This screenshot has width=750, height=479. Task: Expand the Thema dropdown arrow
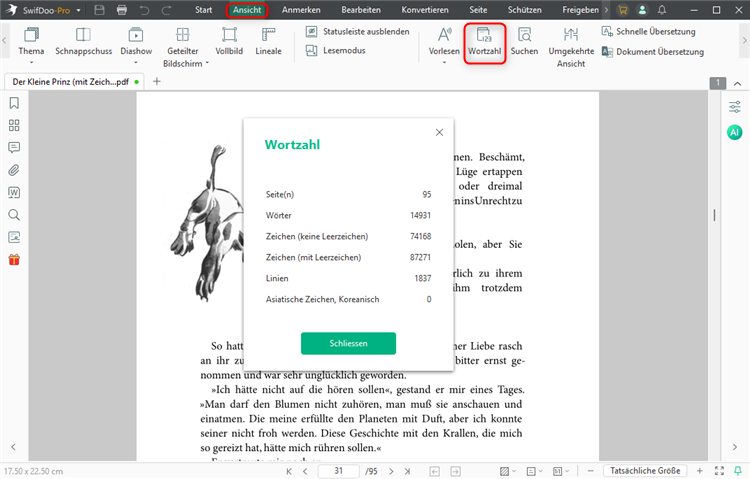pyautogui.click(x=32, y=62)
